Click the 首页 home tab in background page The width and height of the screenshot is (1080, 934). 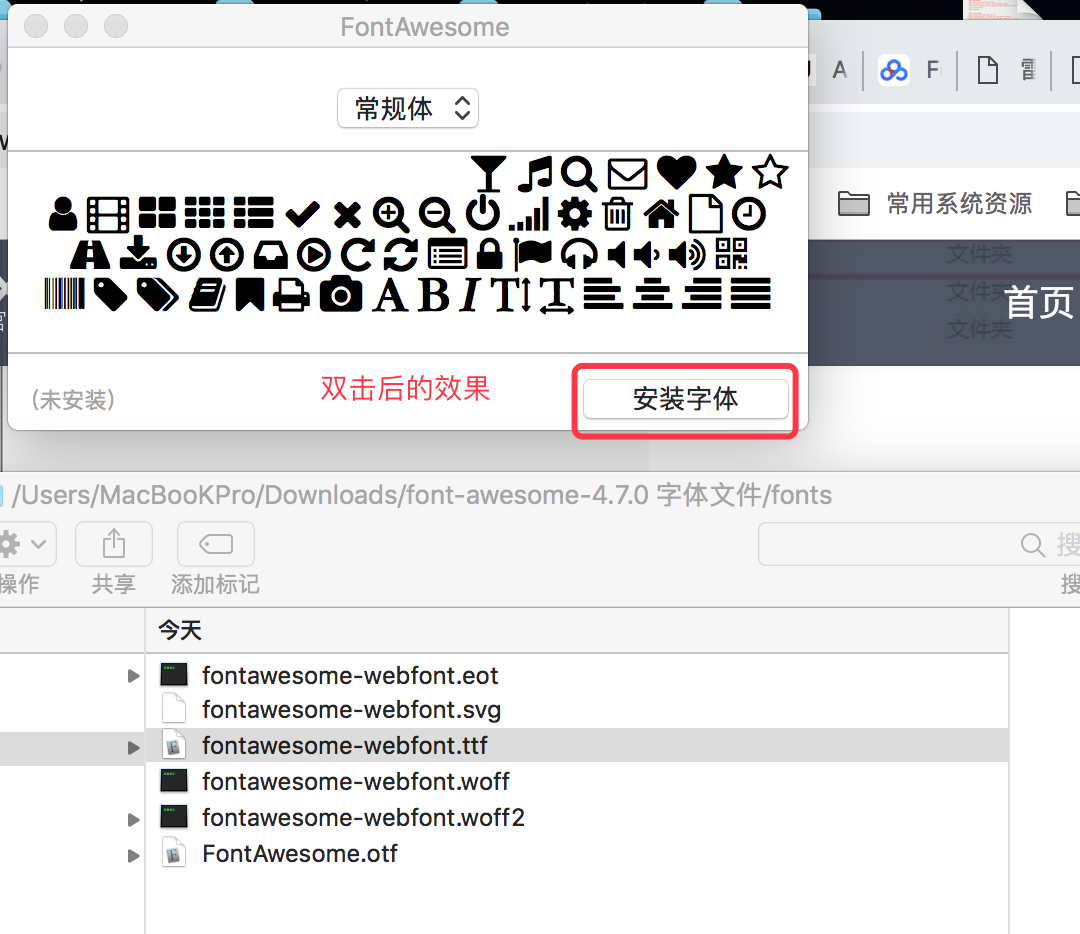click(1039, 302)
